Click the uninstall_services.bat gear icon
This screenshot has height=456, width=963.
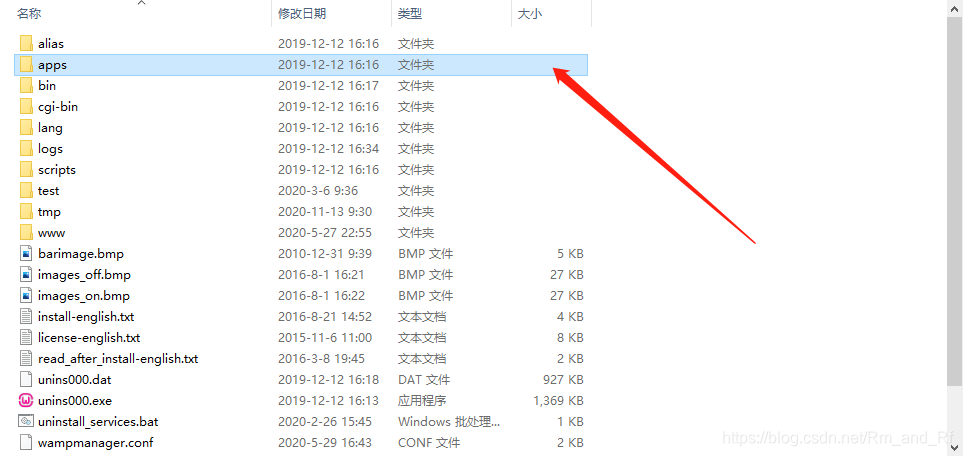[x=26, y=422]
